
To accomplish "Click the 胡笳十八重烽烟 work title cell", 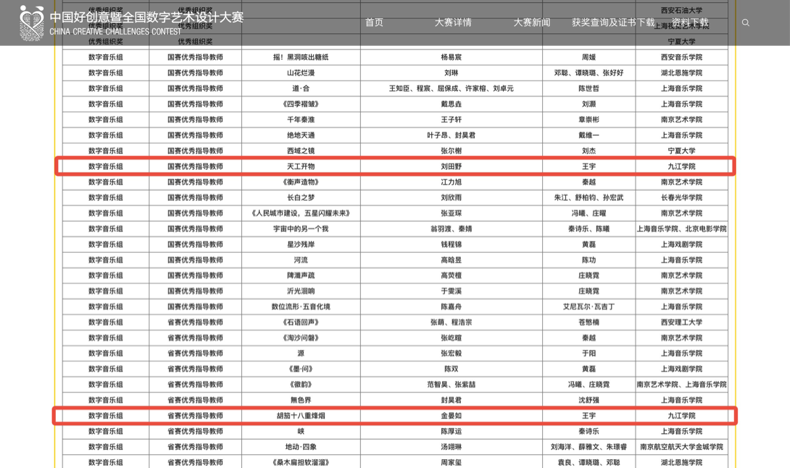I will [300, 416].
